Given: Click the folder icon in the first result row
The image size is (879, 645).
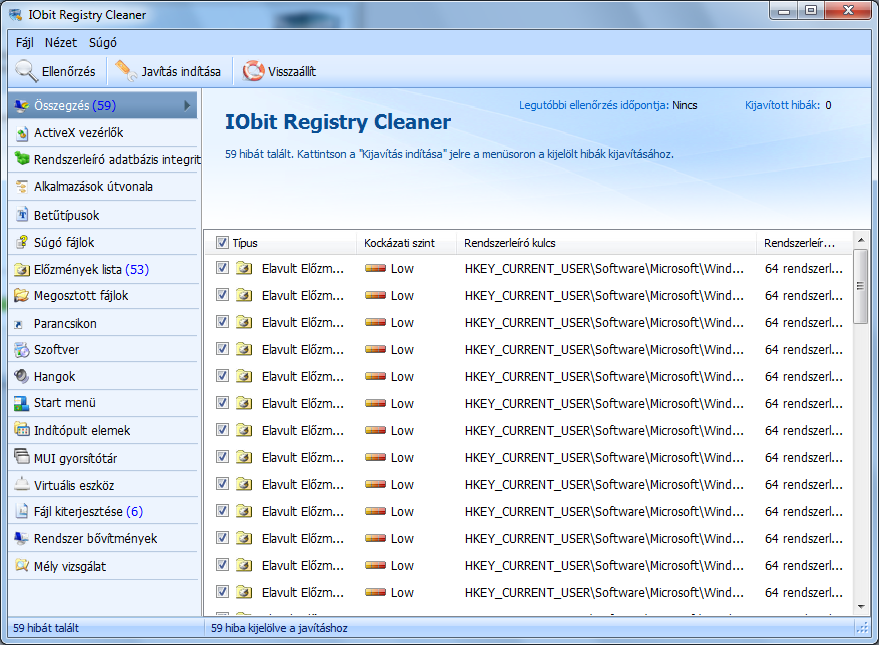Looking at the screenshot, I should click(244, 268).
